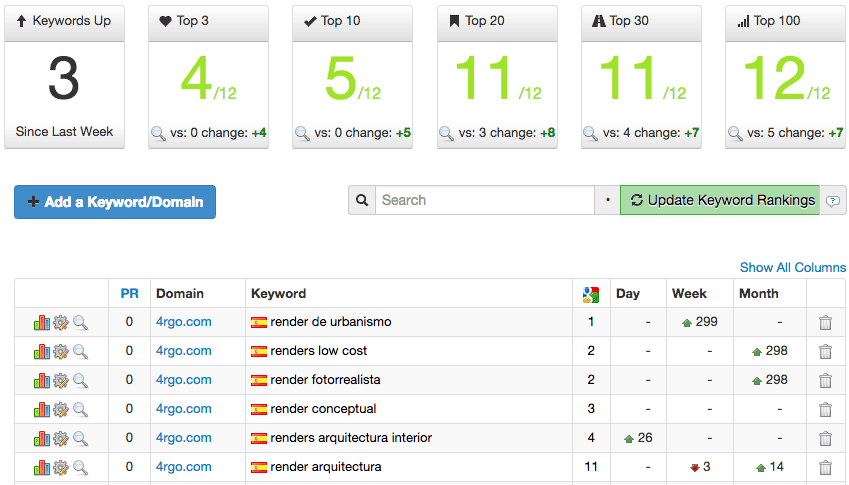Image resolution: width=849 pixels, height=485 pixels.
Task: Click the Top 30 card magnifier icon
Action: (x=590, y=133)
